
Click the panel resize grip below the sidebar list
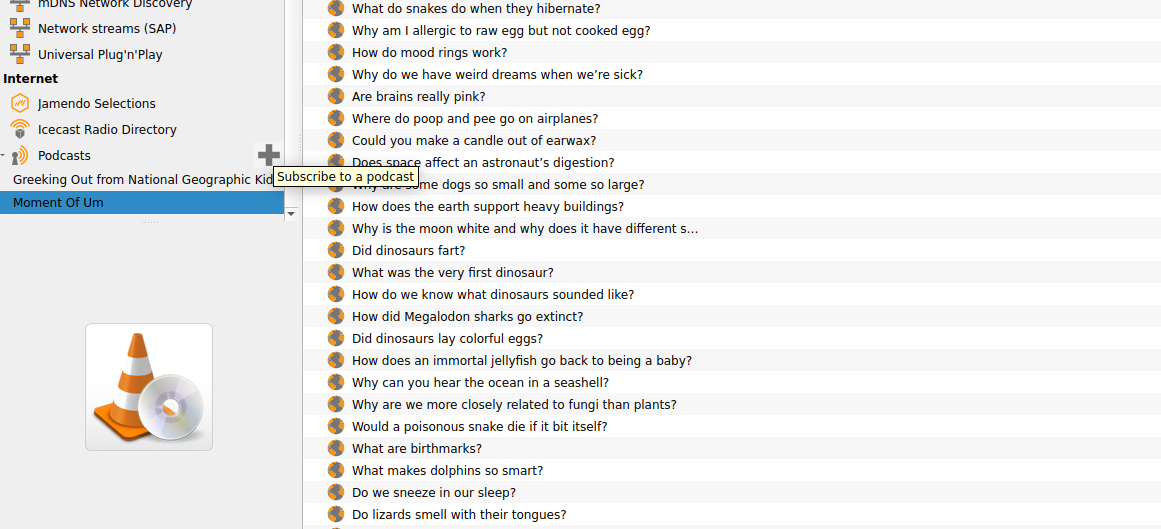tap(150, 222)
